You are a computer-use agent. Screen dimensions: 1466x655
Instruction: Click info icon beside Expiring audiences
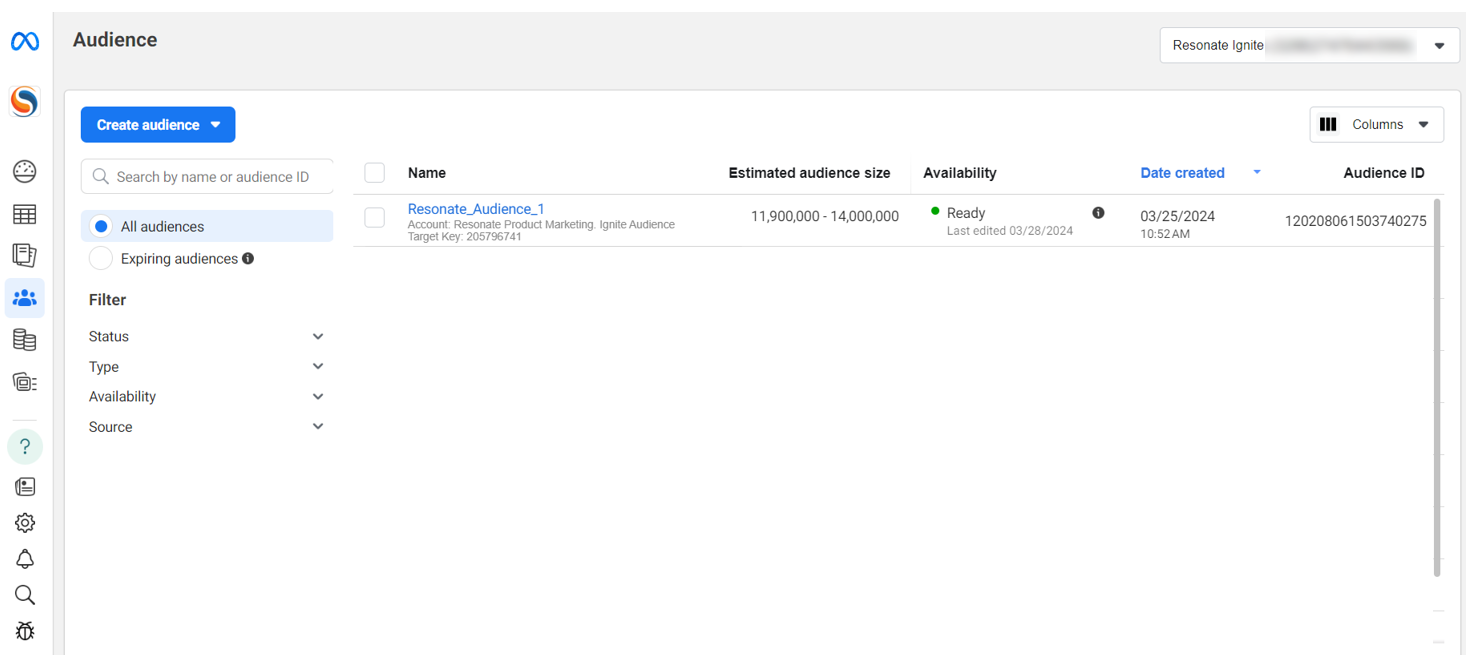point(248,258)
